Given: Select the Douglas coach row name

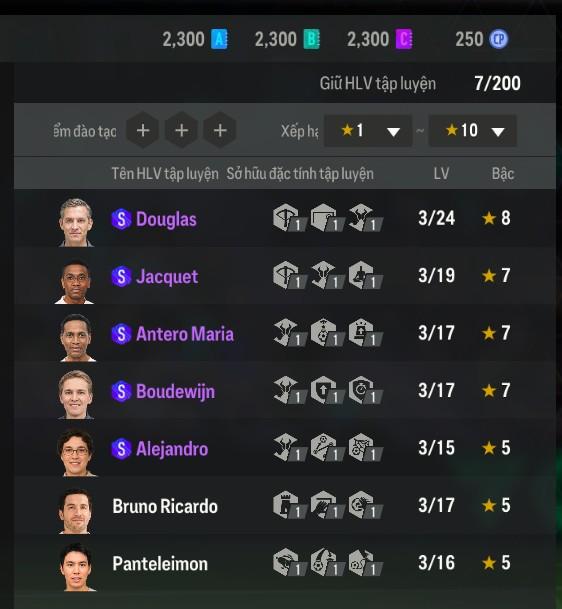Looking at the screenshot, I should pos(166,219).
